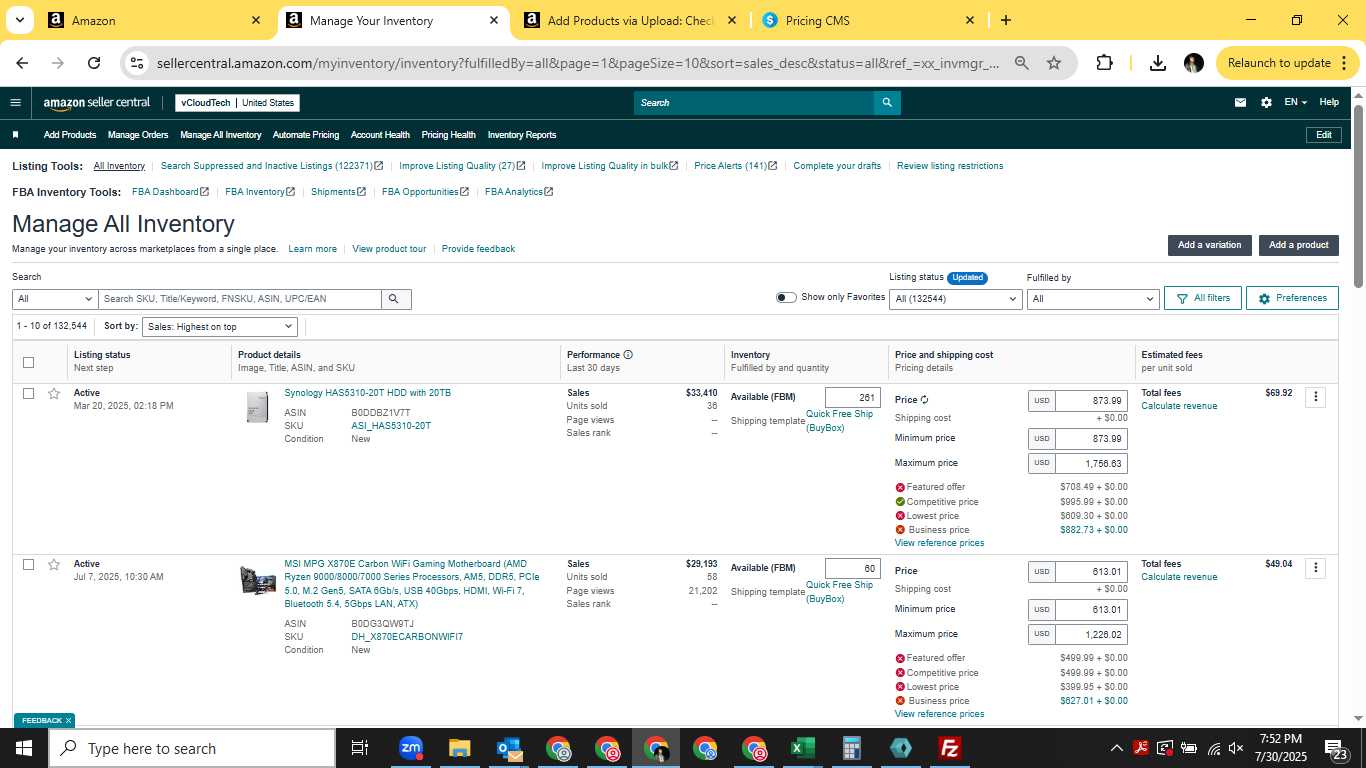Open the Feedback tab at bottom left
This screenshot has width=1366, height=768.
click(43, 720)
